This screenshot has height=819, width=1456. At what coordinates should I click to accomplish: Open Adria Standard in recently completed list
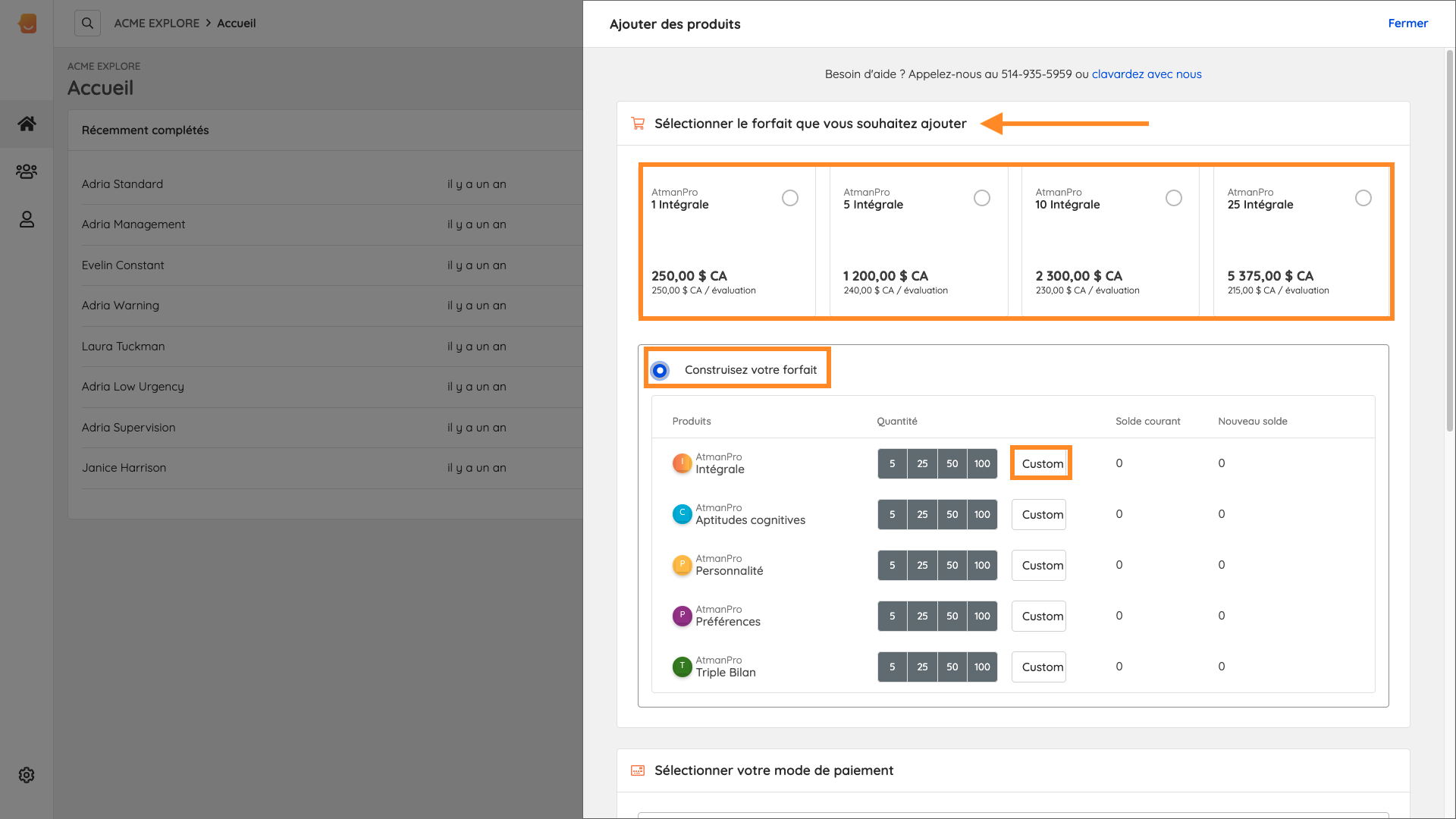click(122, 184)
